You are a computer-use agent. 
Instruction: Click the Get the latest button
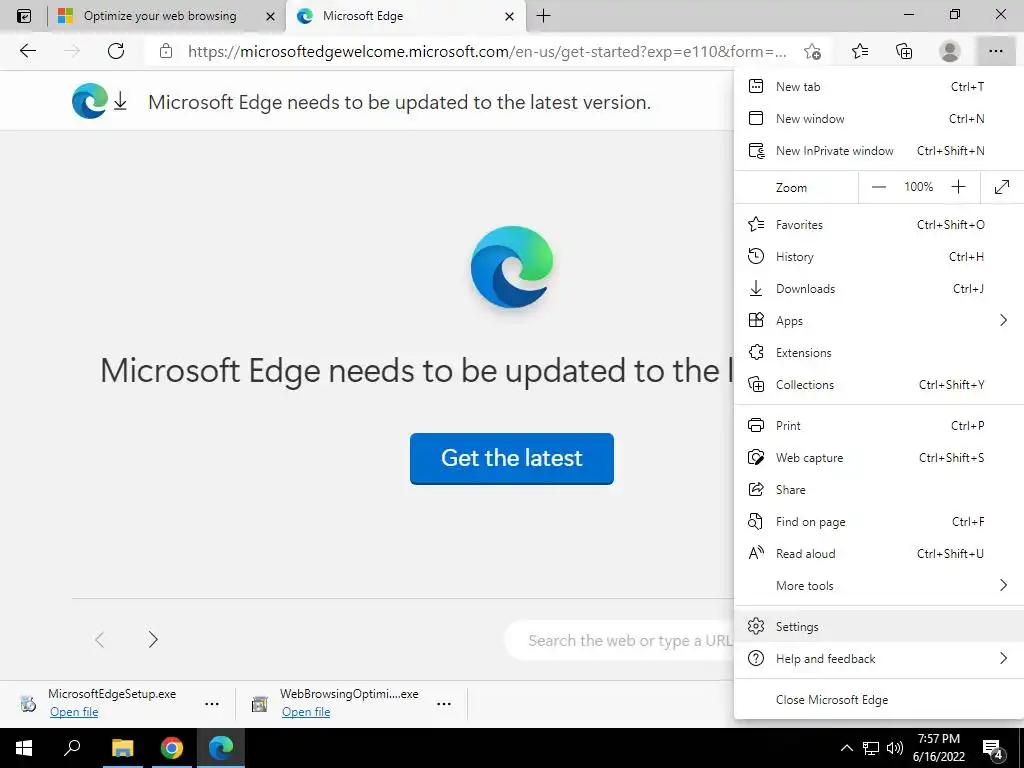click(x=511, y=458)
